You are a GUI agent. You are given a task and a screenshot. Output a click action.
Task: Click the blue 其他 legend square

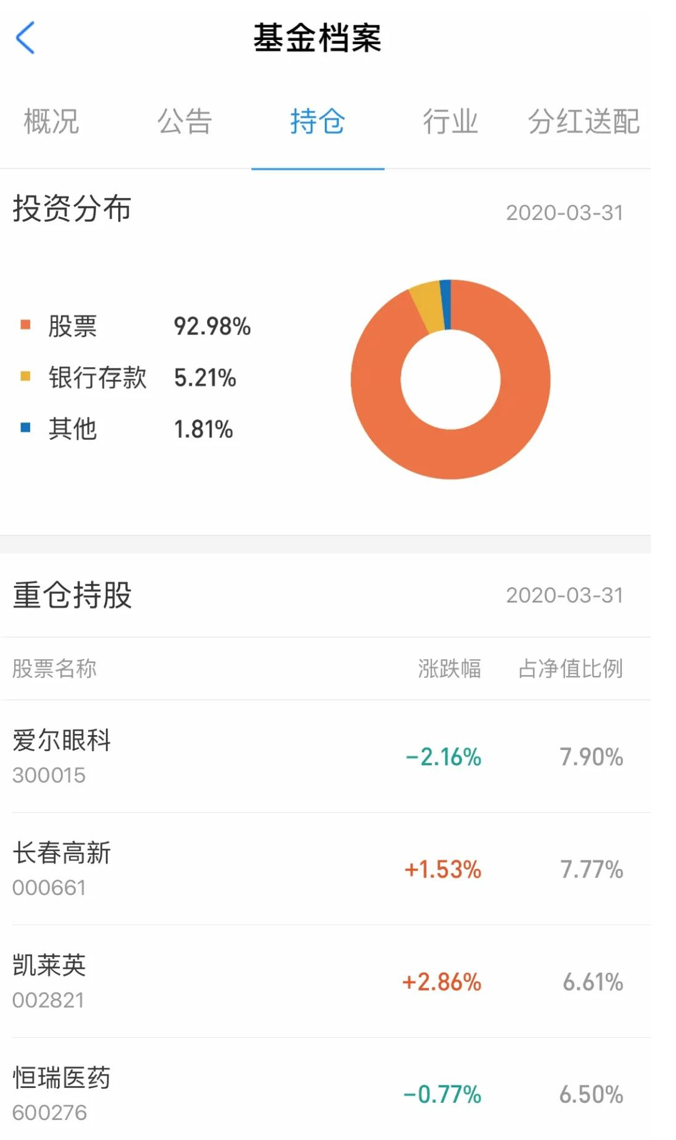click(x=25, y=428)
